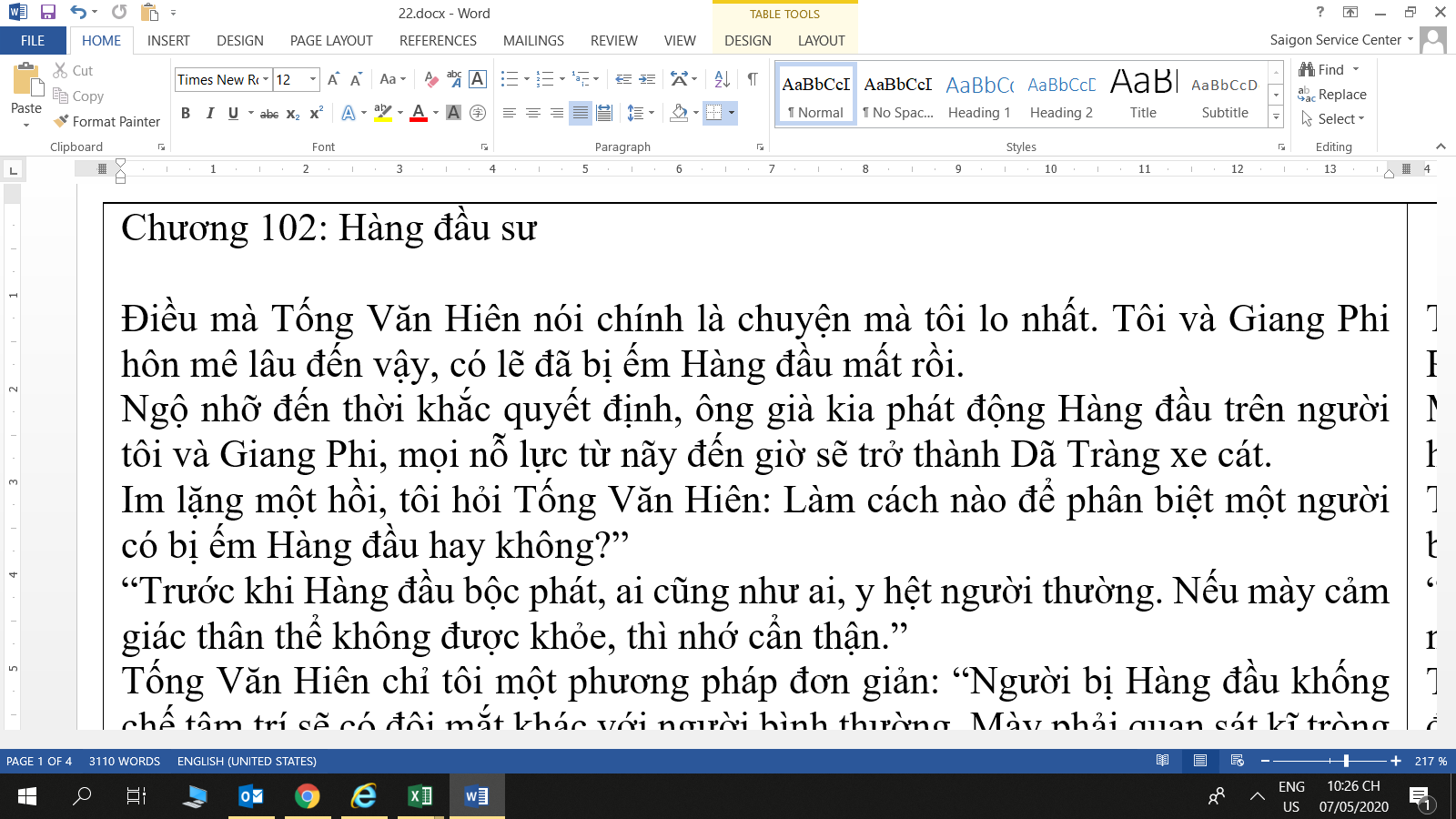The height and width of the screenshot is (819, 1456).
Task: Click the Show/Hide paragraph marks icon
Action: click(753, 79)
